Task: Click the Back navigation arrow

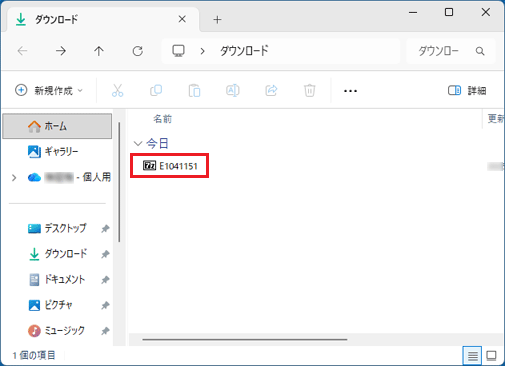Action: 22,51
